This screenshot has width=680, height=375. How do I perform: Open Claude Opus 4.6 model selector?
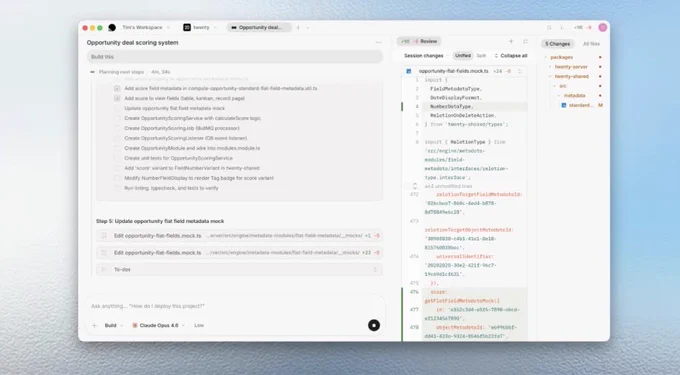159,325
